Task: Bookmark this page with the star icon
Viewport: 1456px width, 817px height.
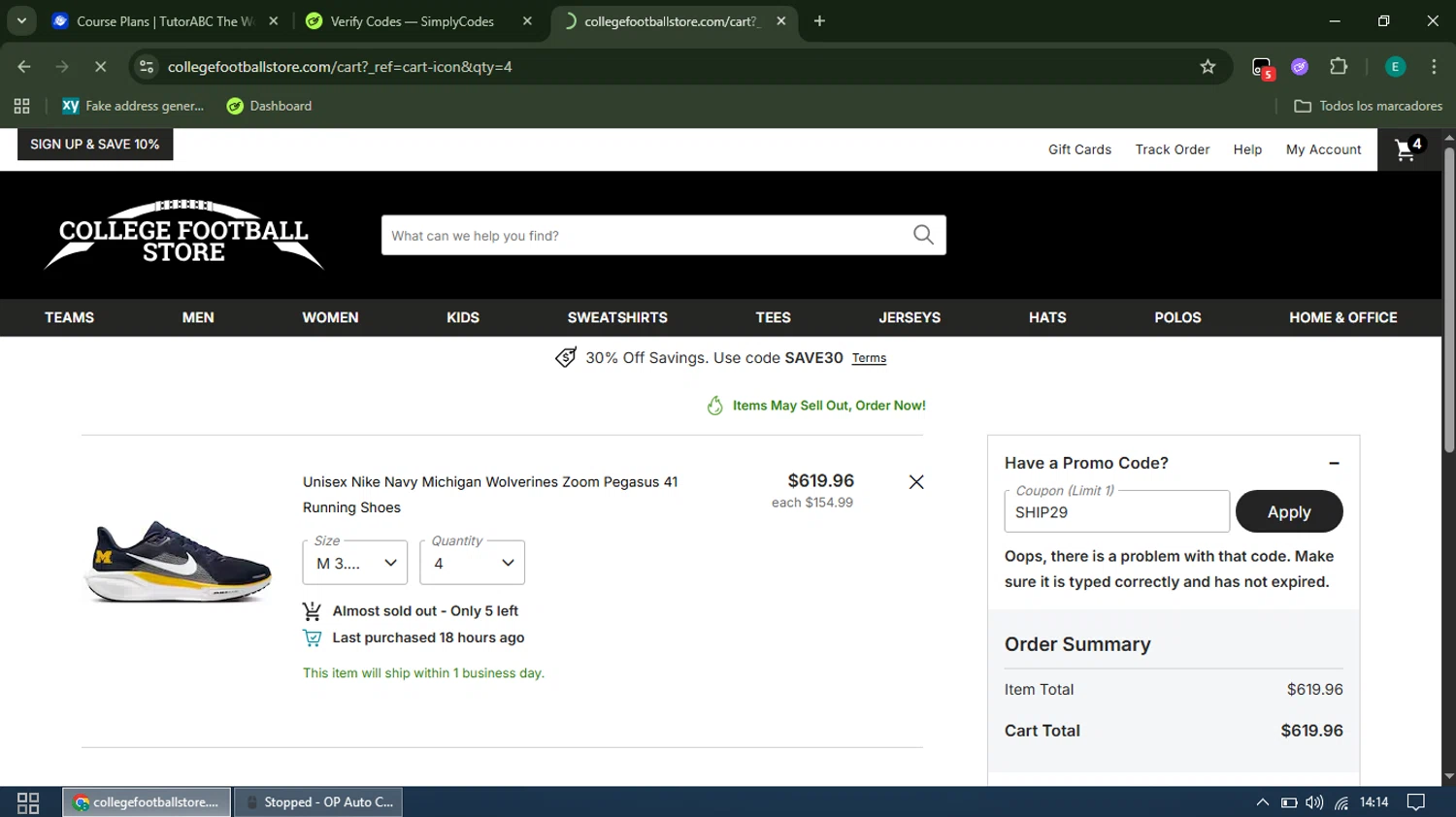Action: tap(1208, 67)
